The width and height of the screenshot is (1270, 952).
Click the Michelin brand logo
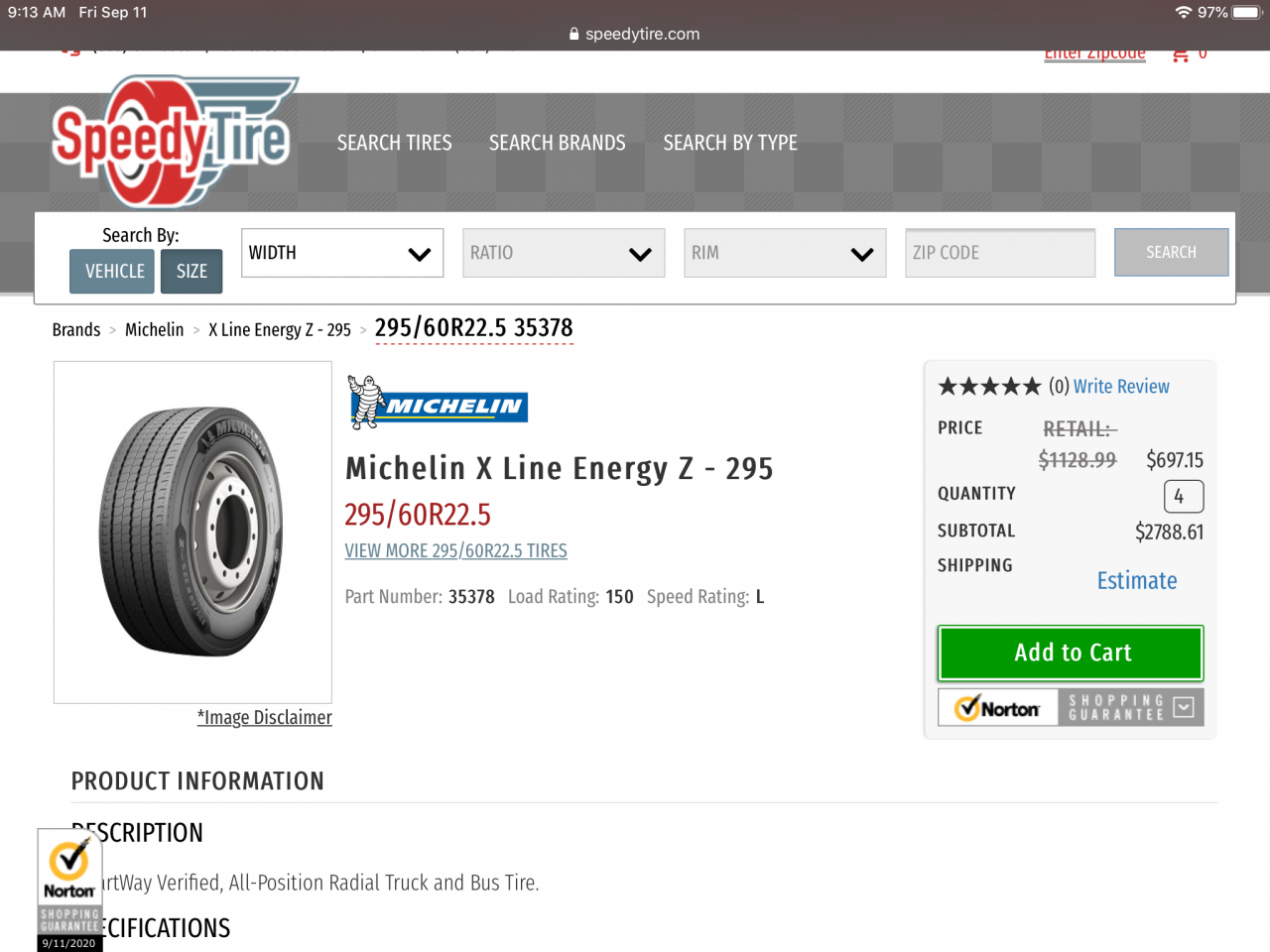pyautogui.click(x=438, y=404)
